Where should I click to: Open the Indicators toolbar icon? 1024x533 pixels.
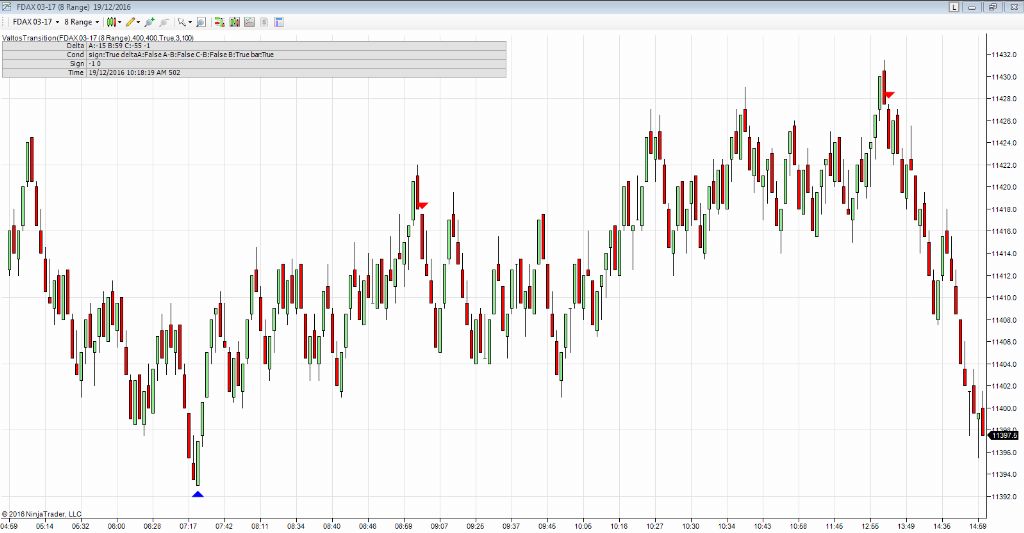click(219, 21)
